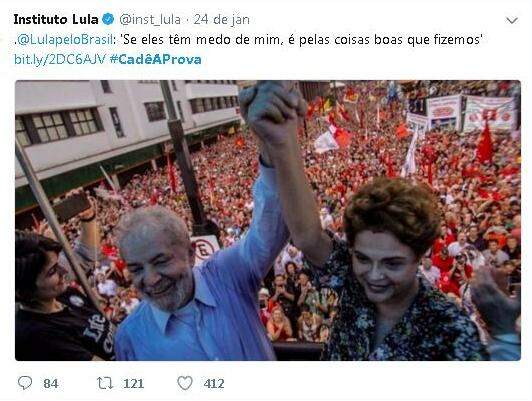Click the 84 replies count
Image resolution: width=532 pixels, height=401 pixels.
(x=51, y=384)
